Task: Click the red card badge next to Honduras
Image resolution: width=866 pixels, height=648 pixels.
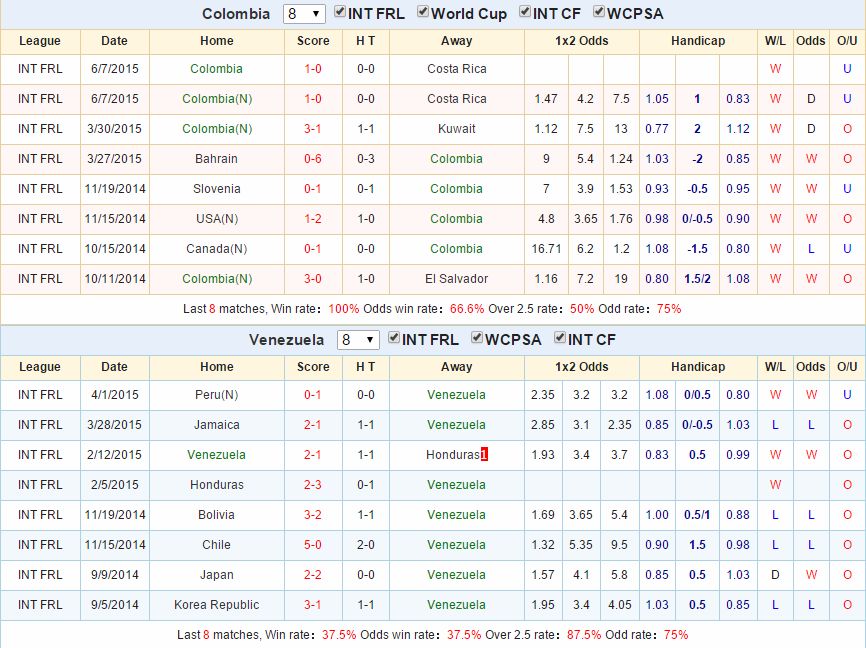Action: [484, 455]
